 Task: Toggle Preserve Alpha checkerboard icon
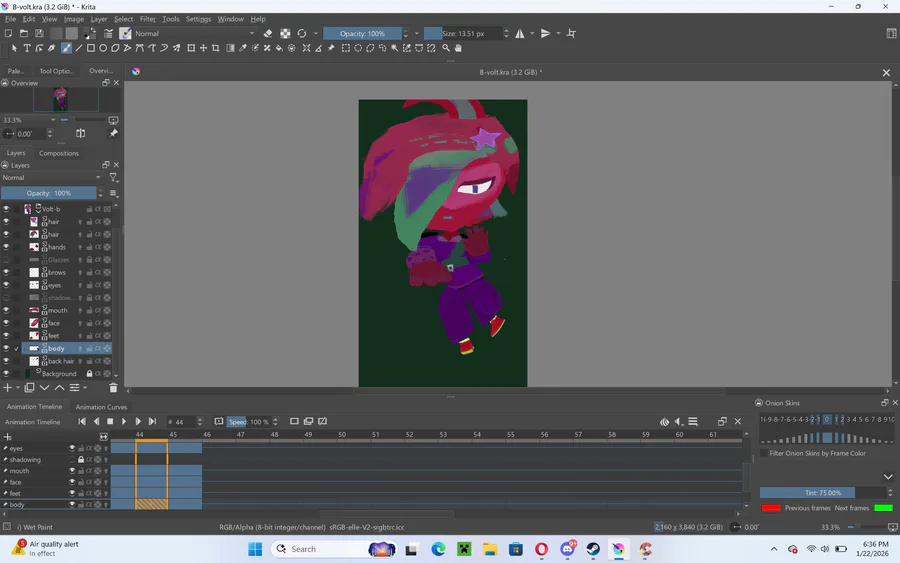(285, 33)
